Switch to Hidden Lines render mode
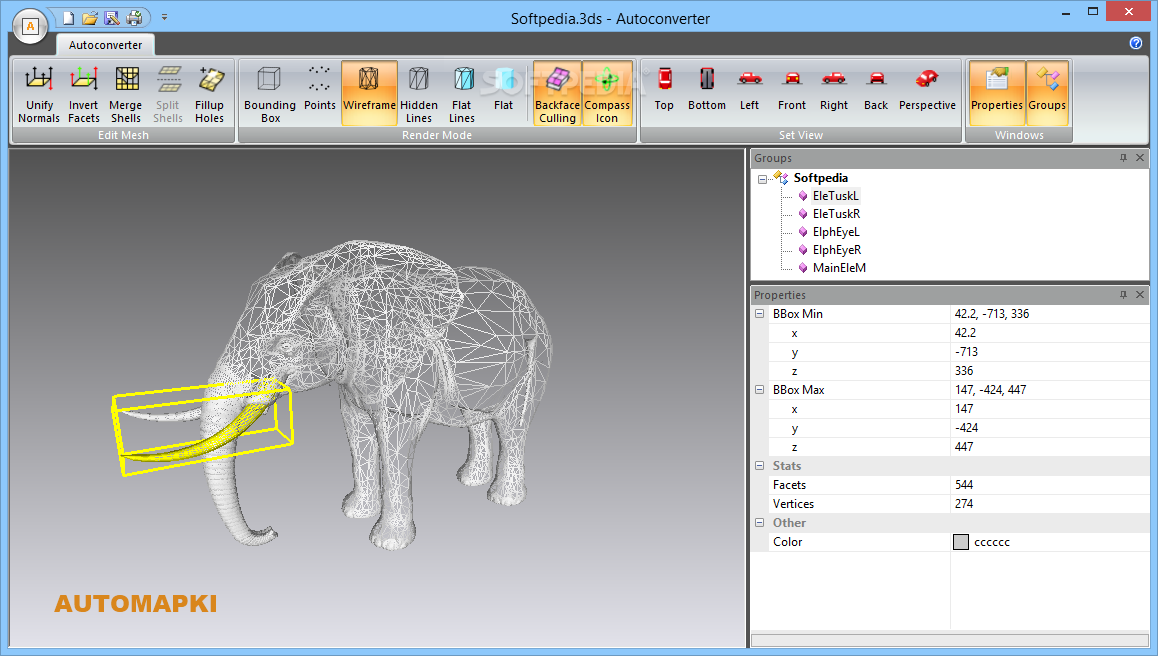 pos(419,94)
